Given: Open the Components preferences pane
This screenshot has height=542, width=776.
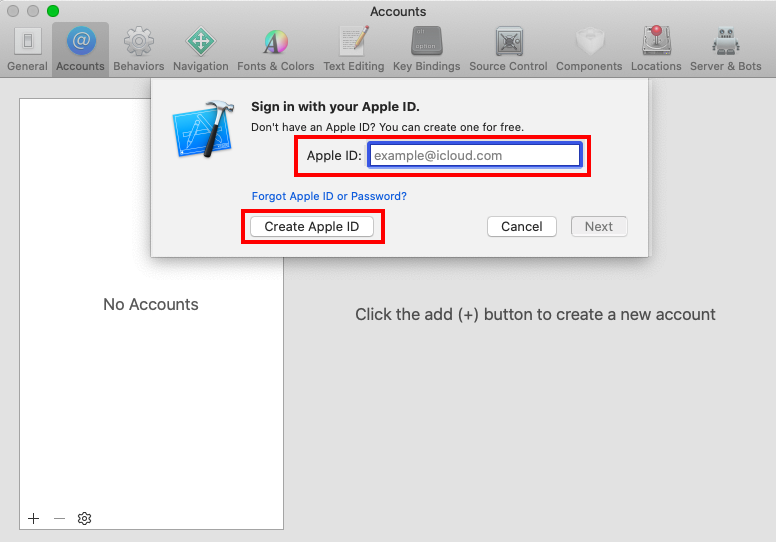Looking at the screenshot, I should pos(589,49).
